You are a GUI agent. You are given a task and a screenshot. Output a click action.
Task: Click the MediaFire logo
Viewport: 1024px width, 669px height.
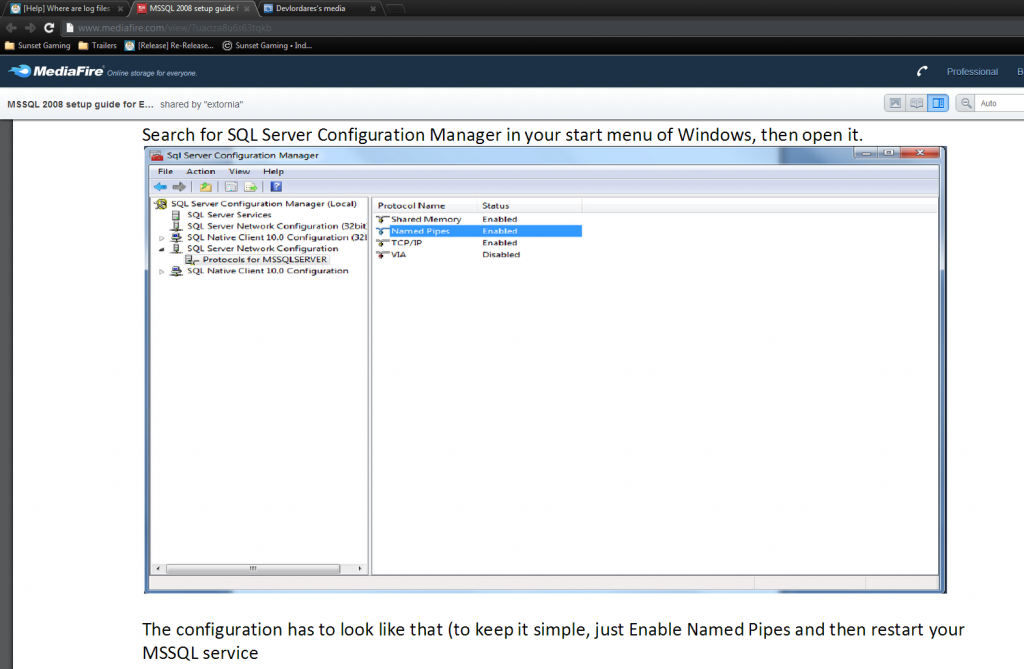pyautogui.click(x=56, y=71)
